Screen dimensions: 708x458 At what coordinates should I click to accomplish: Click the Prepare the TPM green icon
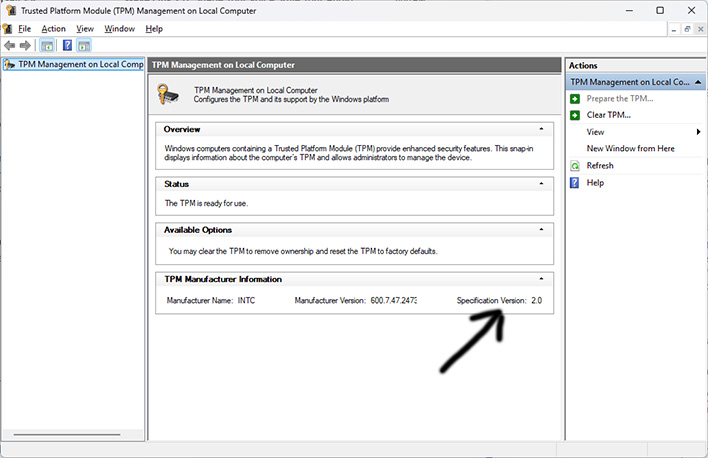pyautogui.click(x=575, y=98)
